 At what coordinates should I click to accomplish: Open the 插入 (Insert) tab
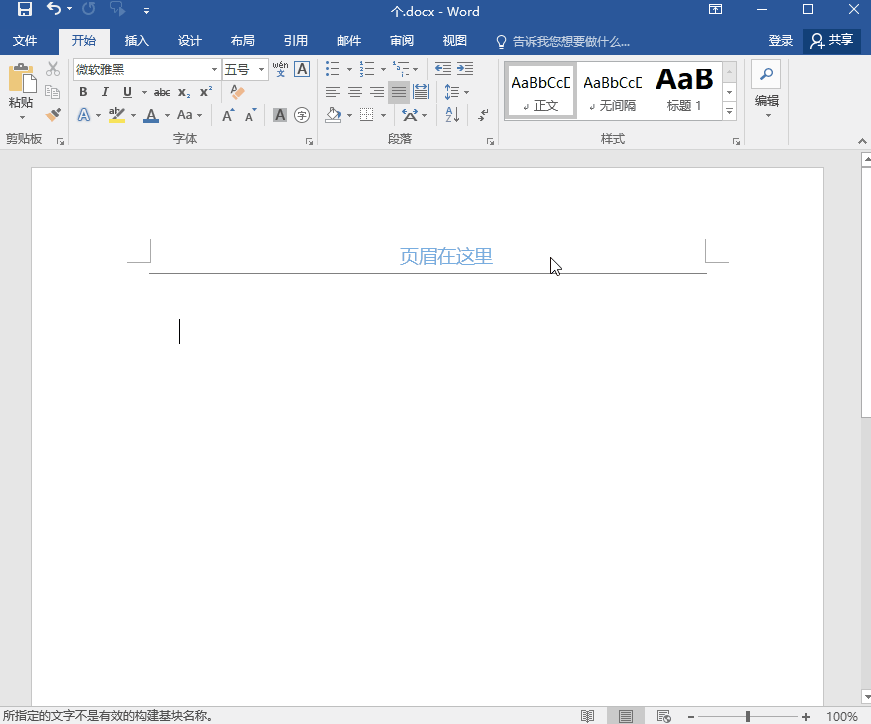click(137, 41)
